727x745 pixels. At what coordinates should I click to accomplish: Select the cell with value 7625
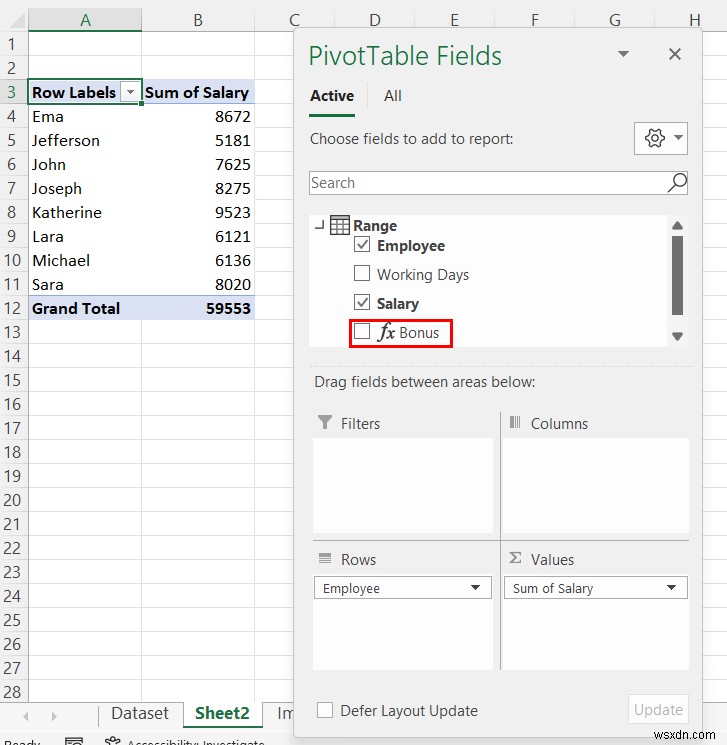(198, 164)
